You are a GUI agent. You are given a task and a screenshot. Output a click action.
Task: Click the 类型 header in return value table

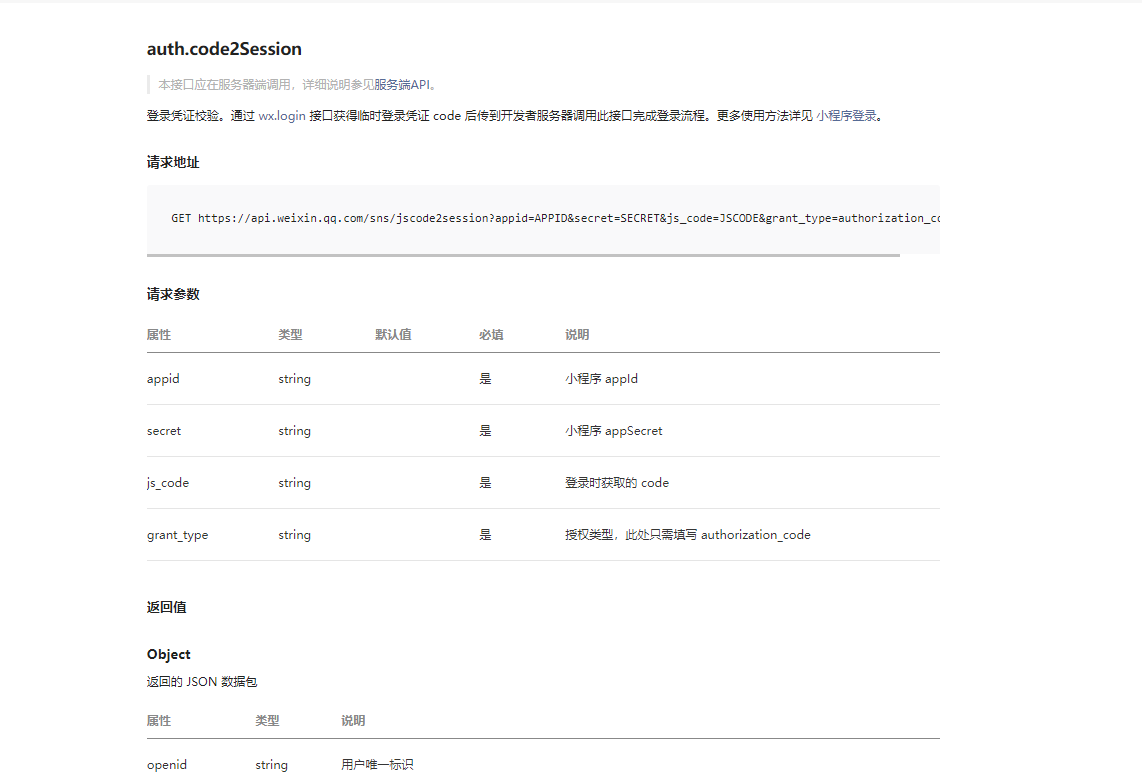(x=267, y=720)
